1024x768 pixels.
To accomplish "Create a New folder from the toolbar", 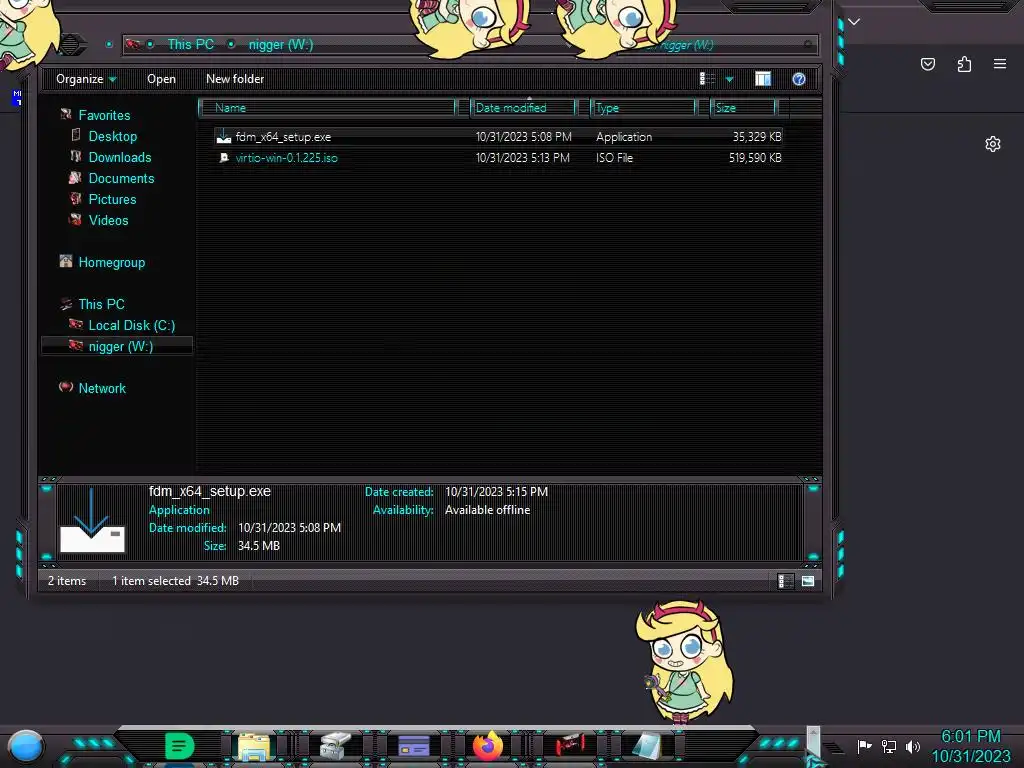I will pyautogui.click(x=235, y=79).
